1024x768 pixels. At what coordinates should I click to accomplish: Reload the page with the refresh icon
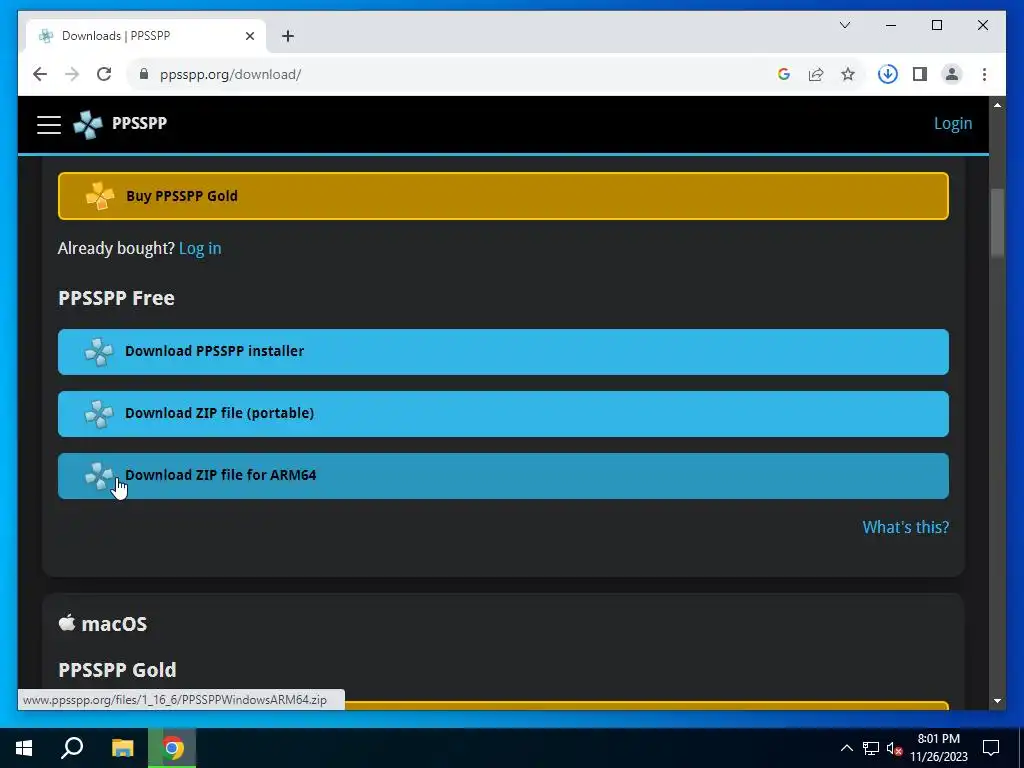(x=104, y=74)
